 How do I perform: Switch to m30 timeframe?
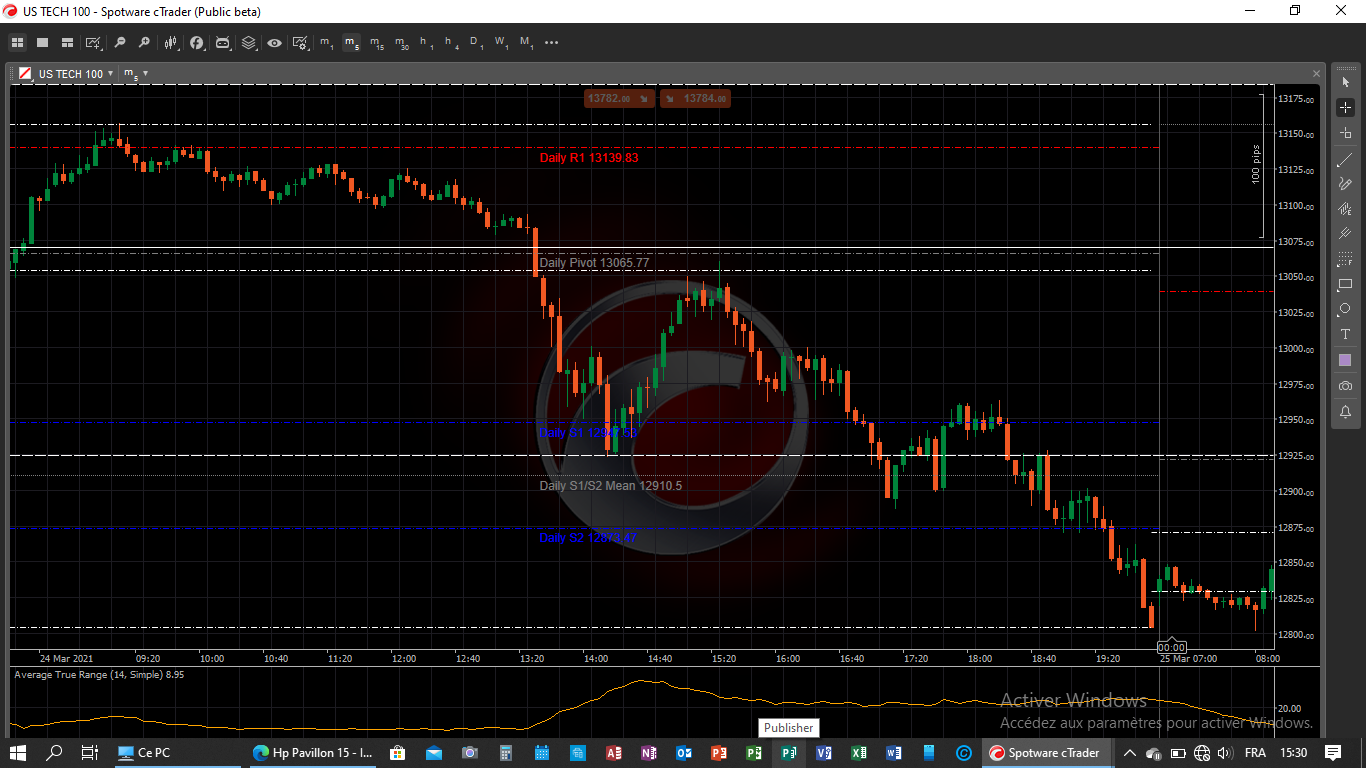point(401,43)
